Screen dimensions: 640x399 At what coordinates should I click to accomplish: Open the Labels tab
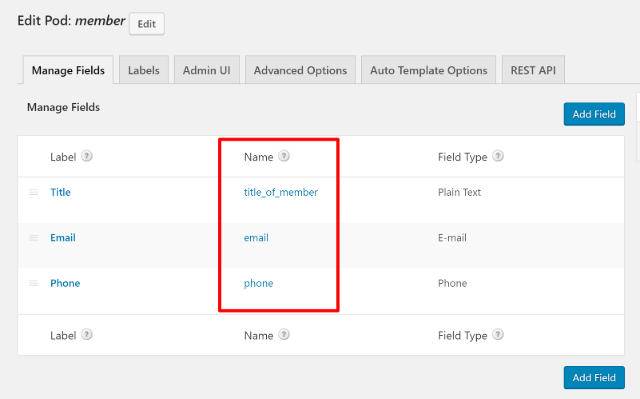pyautogui.click(x=144, y=70)
